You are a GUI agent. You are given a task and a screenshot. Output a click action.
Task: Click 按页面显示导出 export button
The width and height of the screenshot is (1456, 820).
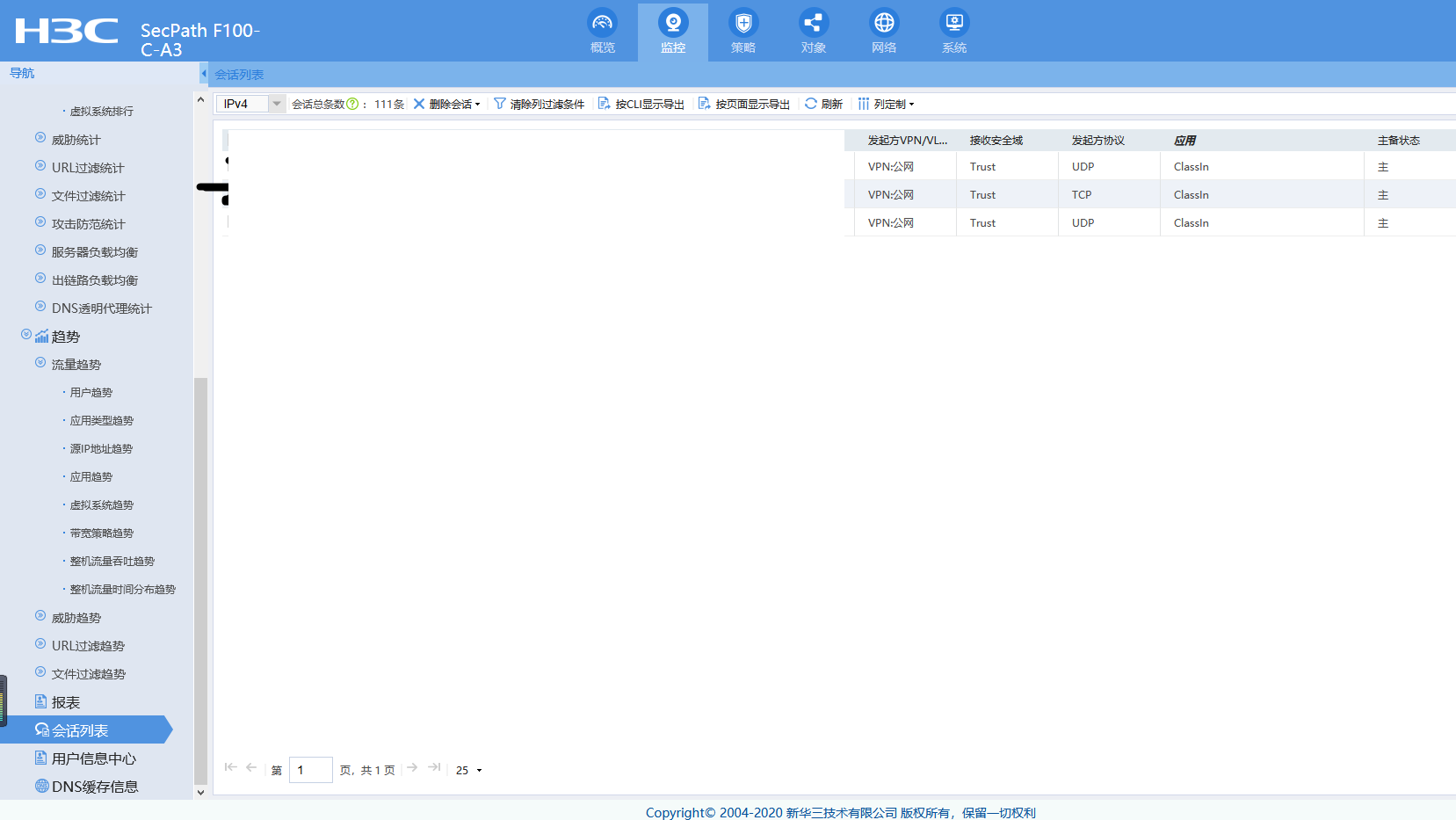(744, 104)
